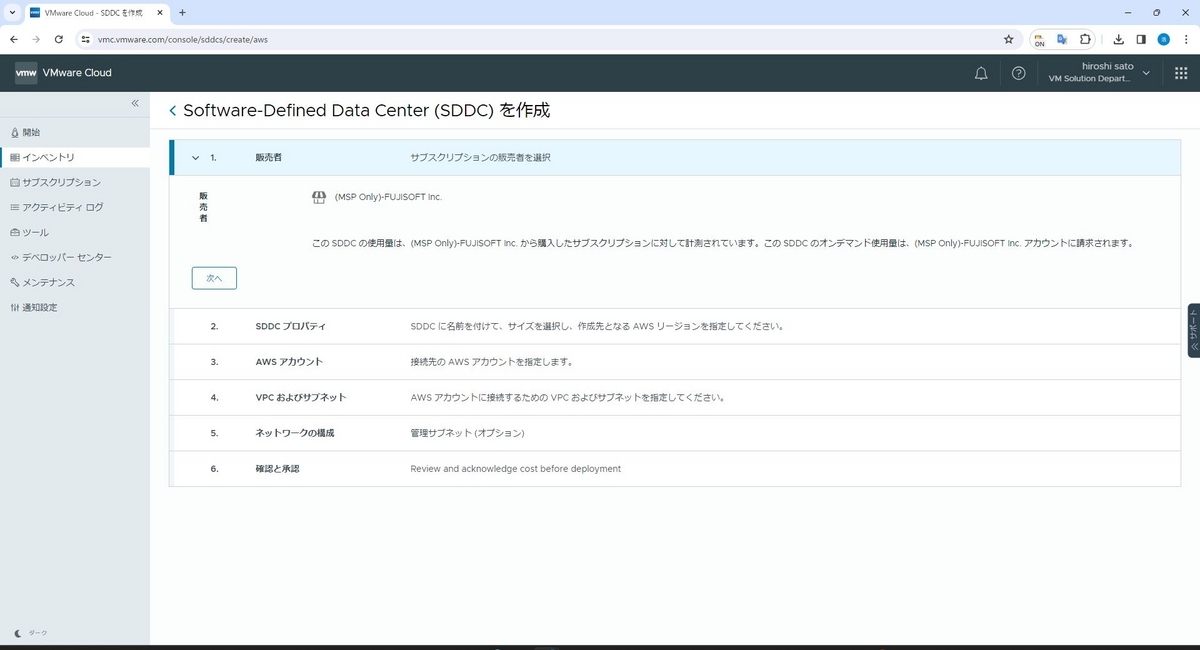1200x650 pixels.
Task: Open ツール in the sidebar
Action: click(x=75, y=232)
